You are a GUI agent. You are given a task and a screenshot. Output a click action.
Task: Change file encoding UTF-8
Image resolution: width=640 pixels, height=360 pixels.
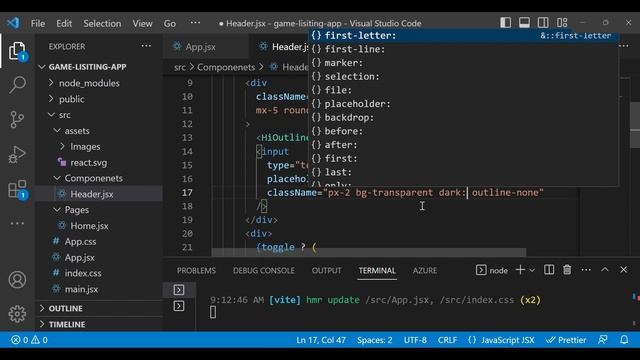click(x=415, y=340)
